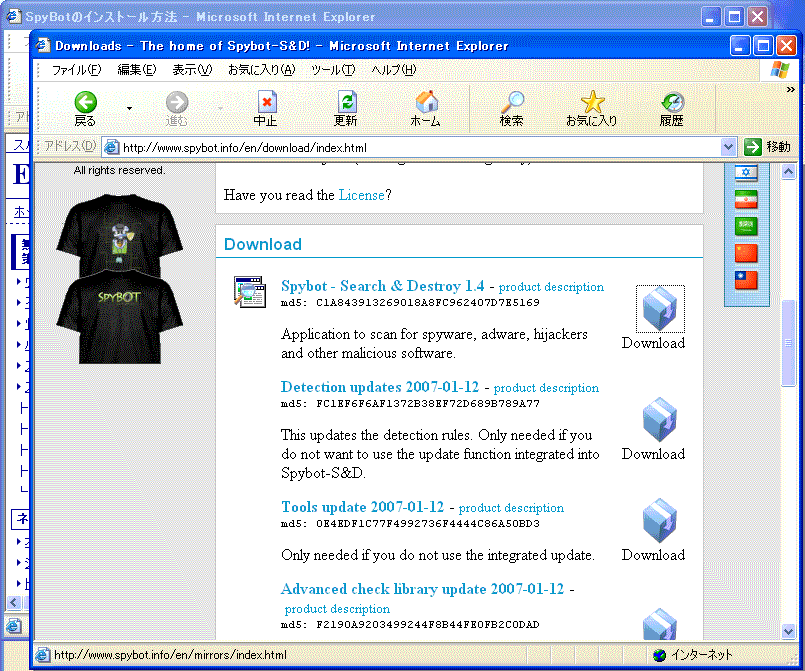The image size is (805, 671).
Task: Open the Forward button history dropdown arrow
Action: 220,108
